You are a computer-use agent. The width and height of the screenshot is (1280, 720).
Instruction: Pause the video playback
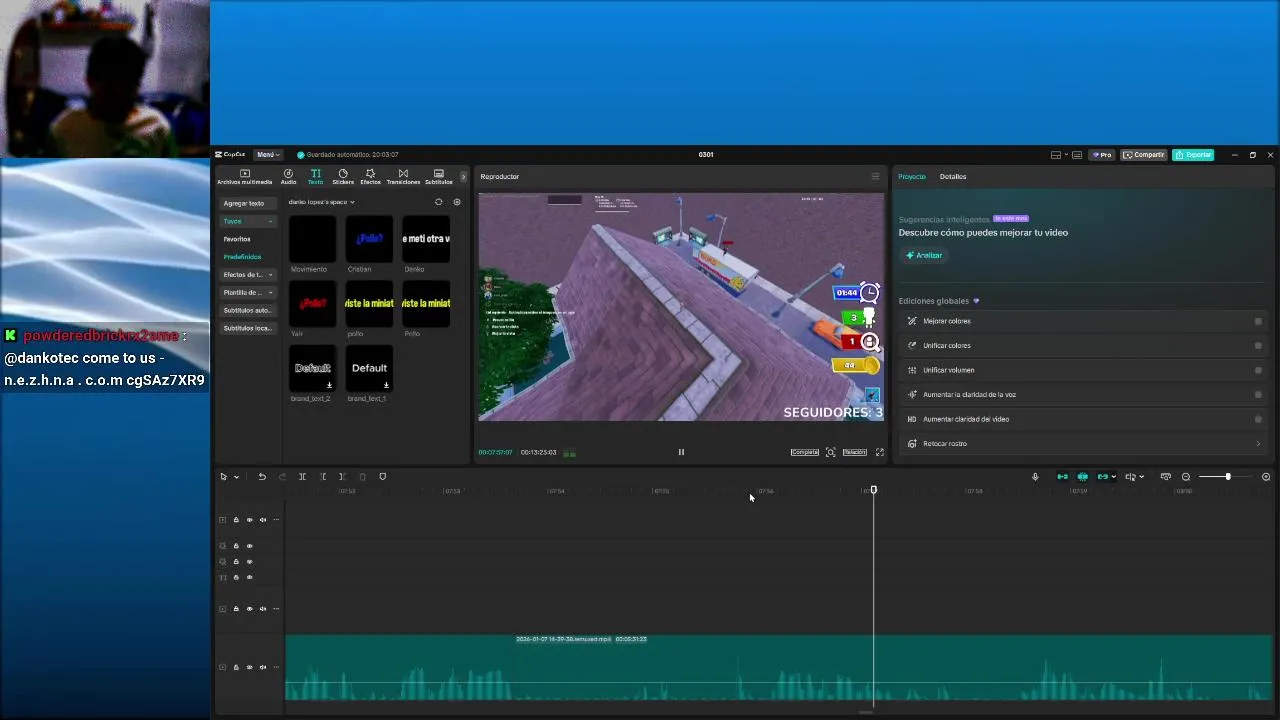(681, 452)
